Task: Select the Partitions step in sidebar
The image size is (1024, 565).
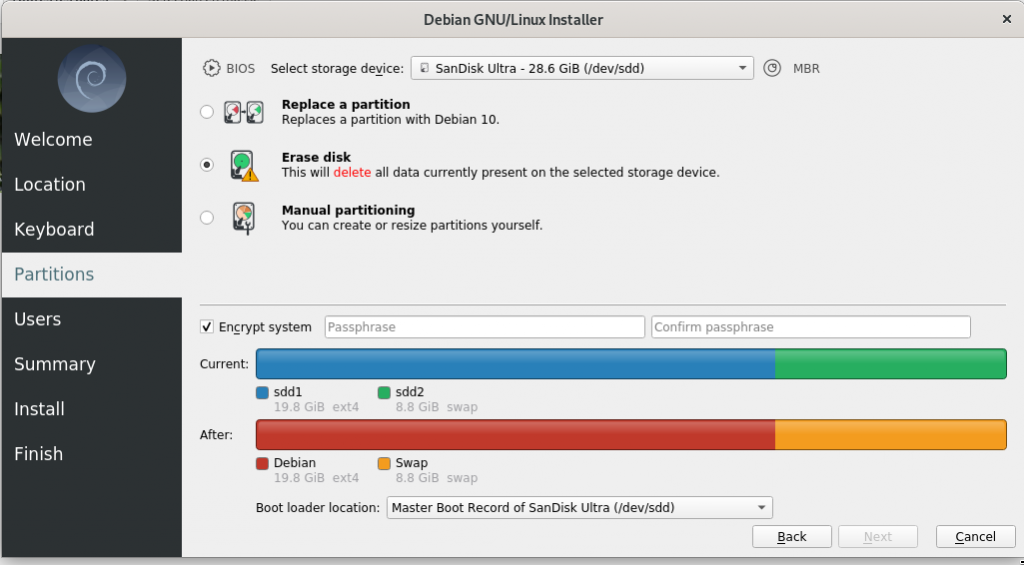Action: pyautogui.click(x=92, y=274)
